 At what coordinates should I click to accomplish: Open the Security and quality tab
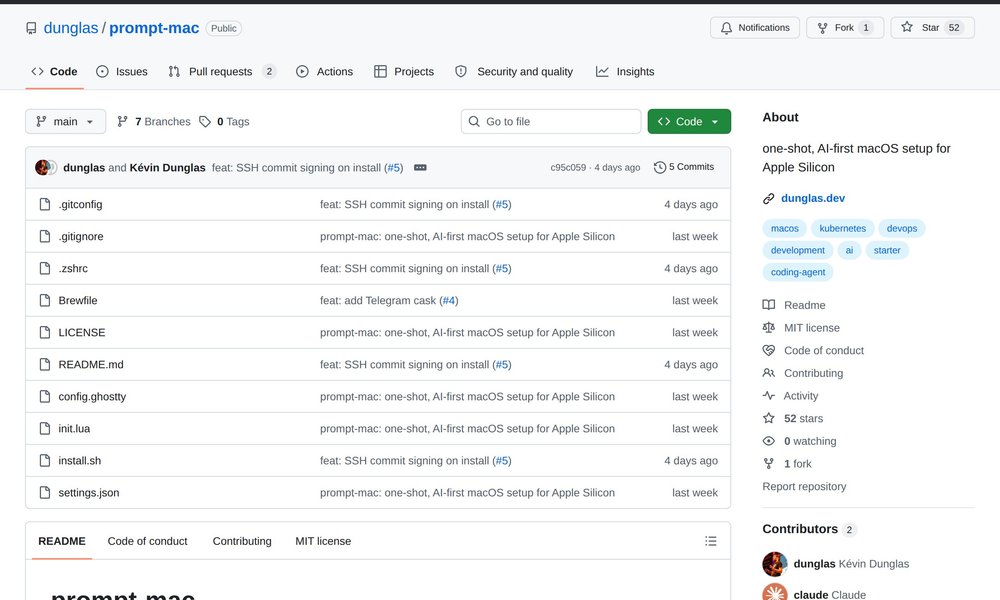(514, 71)
